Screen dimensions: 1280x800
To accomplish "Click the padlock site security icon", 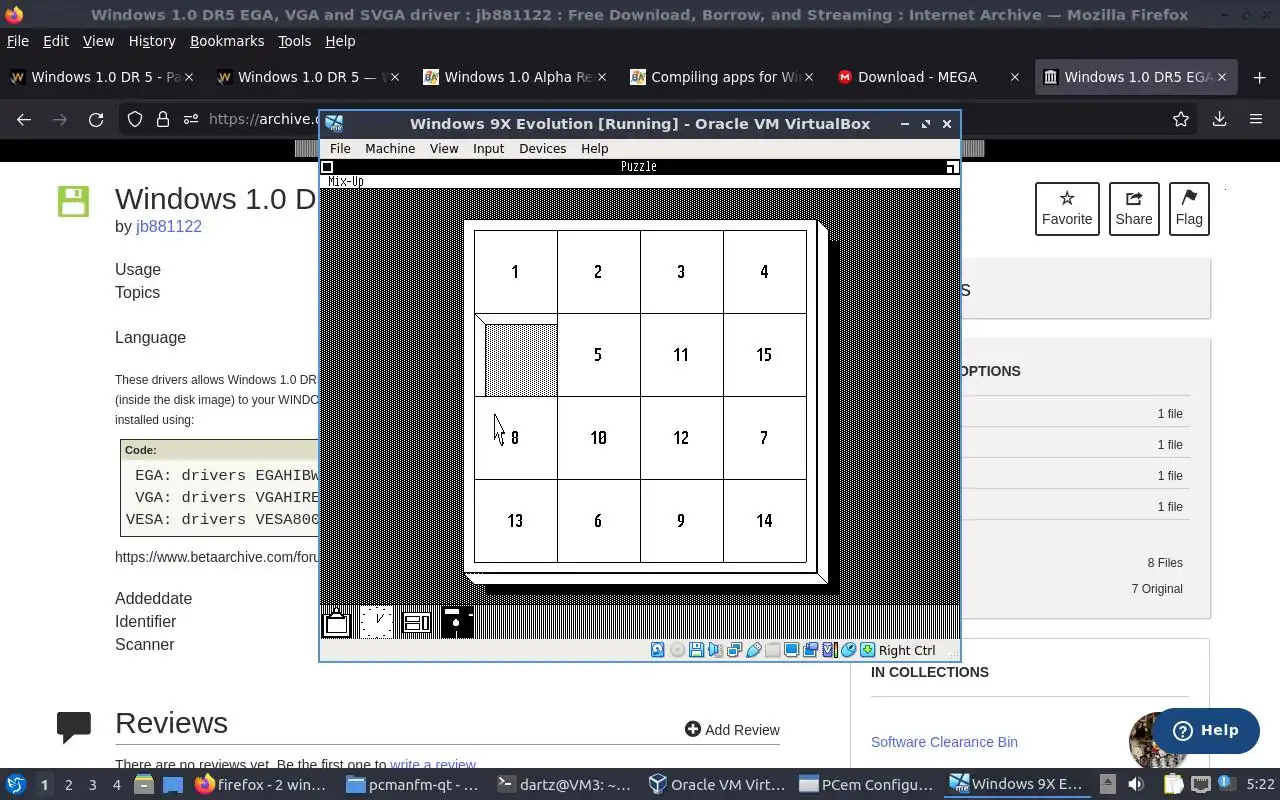I will (163, 119).
